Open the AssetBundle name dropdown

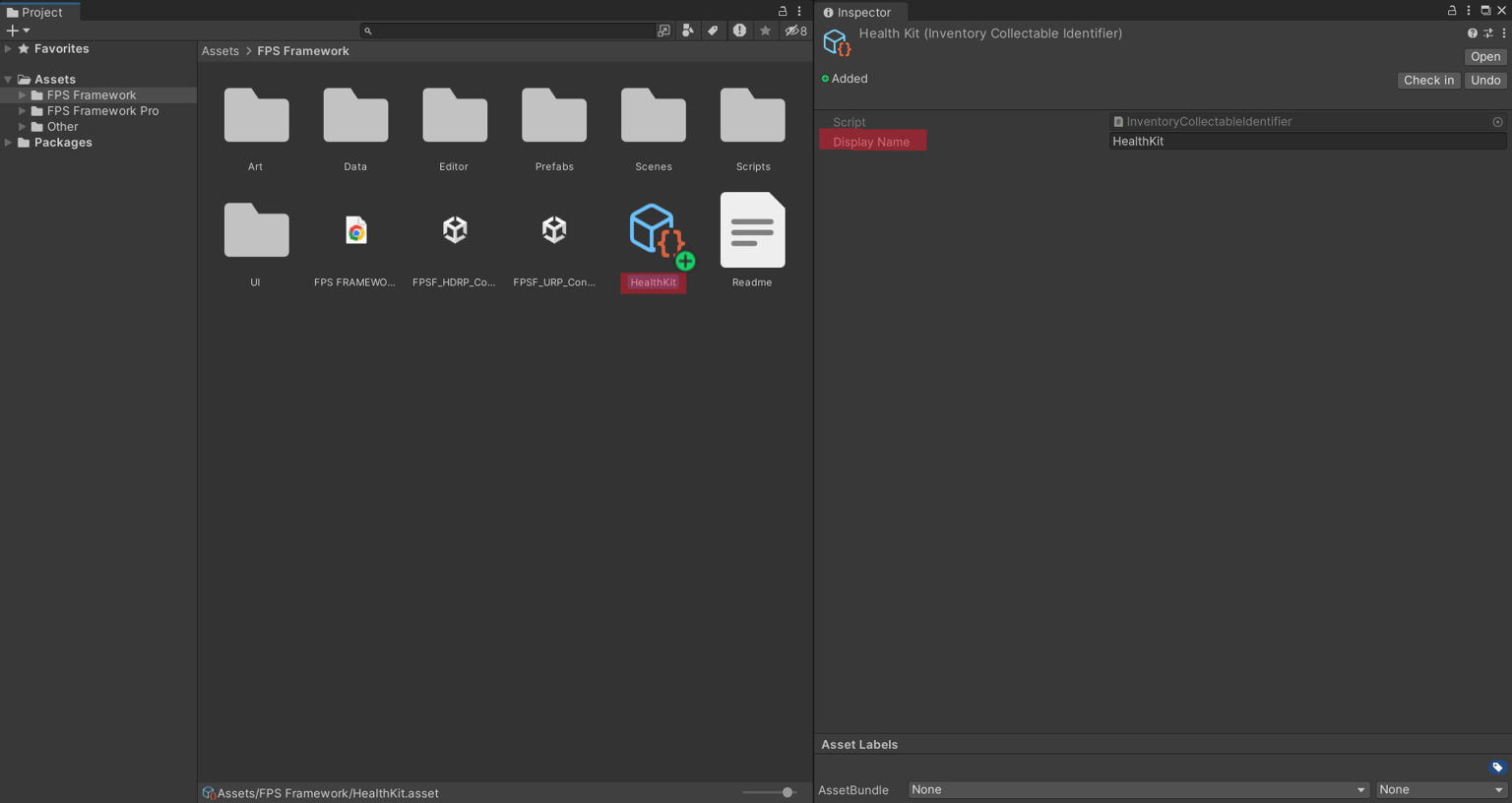1138,790
